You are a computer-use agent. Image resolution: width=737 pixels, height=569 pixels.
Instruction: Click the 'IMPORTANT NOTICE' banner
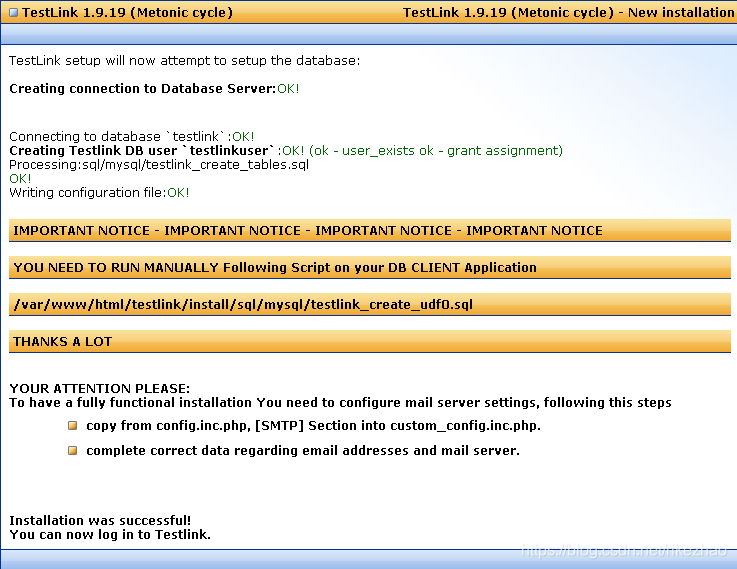(x=370, y=231)
